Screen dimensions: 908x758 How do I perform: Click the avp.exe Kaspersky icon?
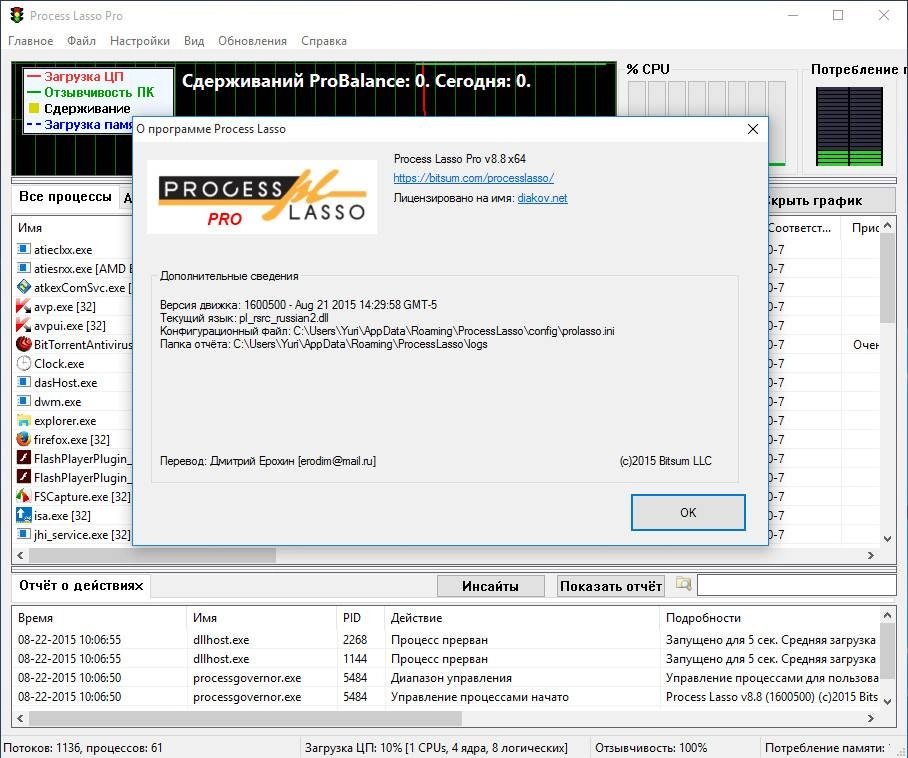tap(23, 306)
